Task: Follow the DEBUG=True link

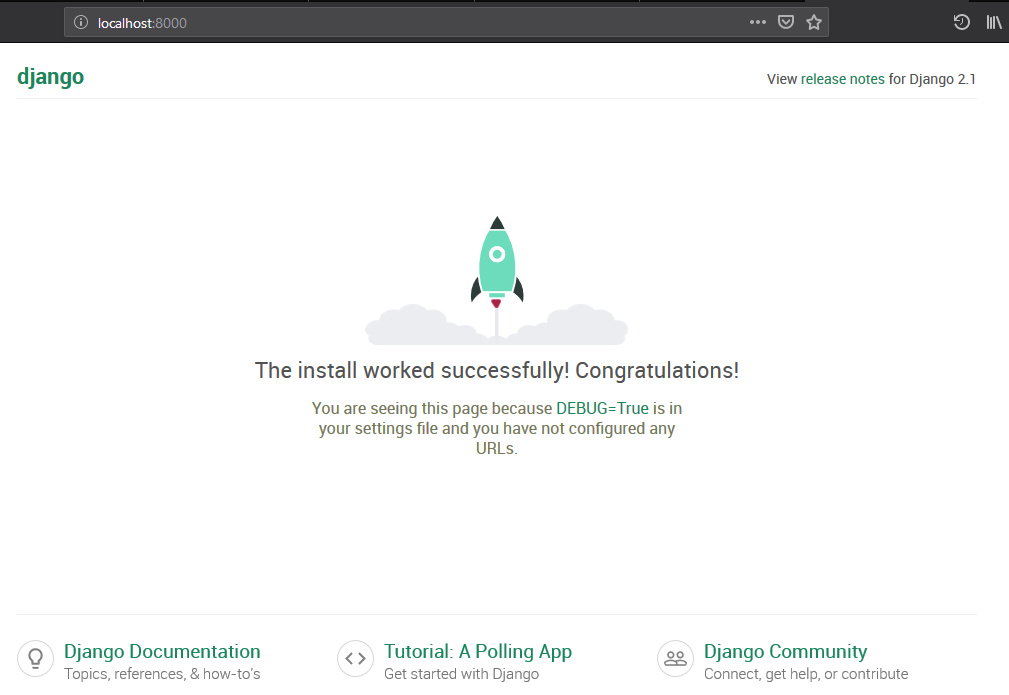Action: coord(602,408)
